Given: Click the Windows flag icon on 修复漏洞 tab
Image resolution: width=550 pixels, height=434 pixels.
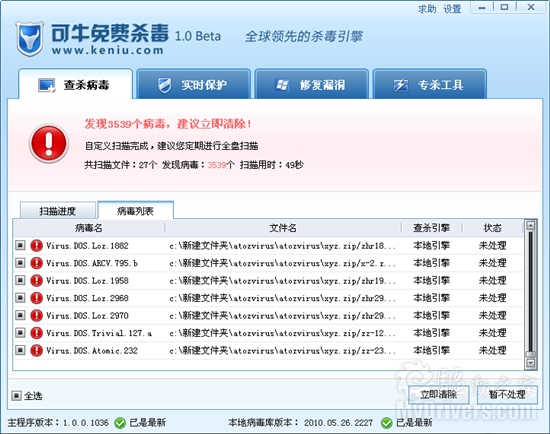Looking at the screenshot, I should 282,85.
